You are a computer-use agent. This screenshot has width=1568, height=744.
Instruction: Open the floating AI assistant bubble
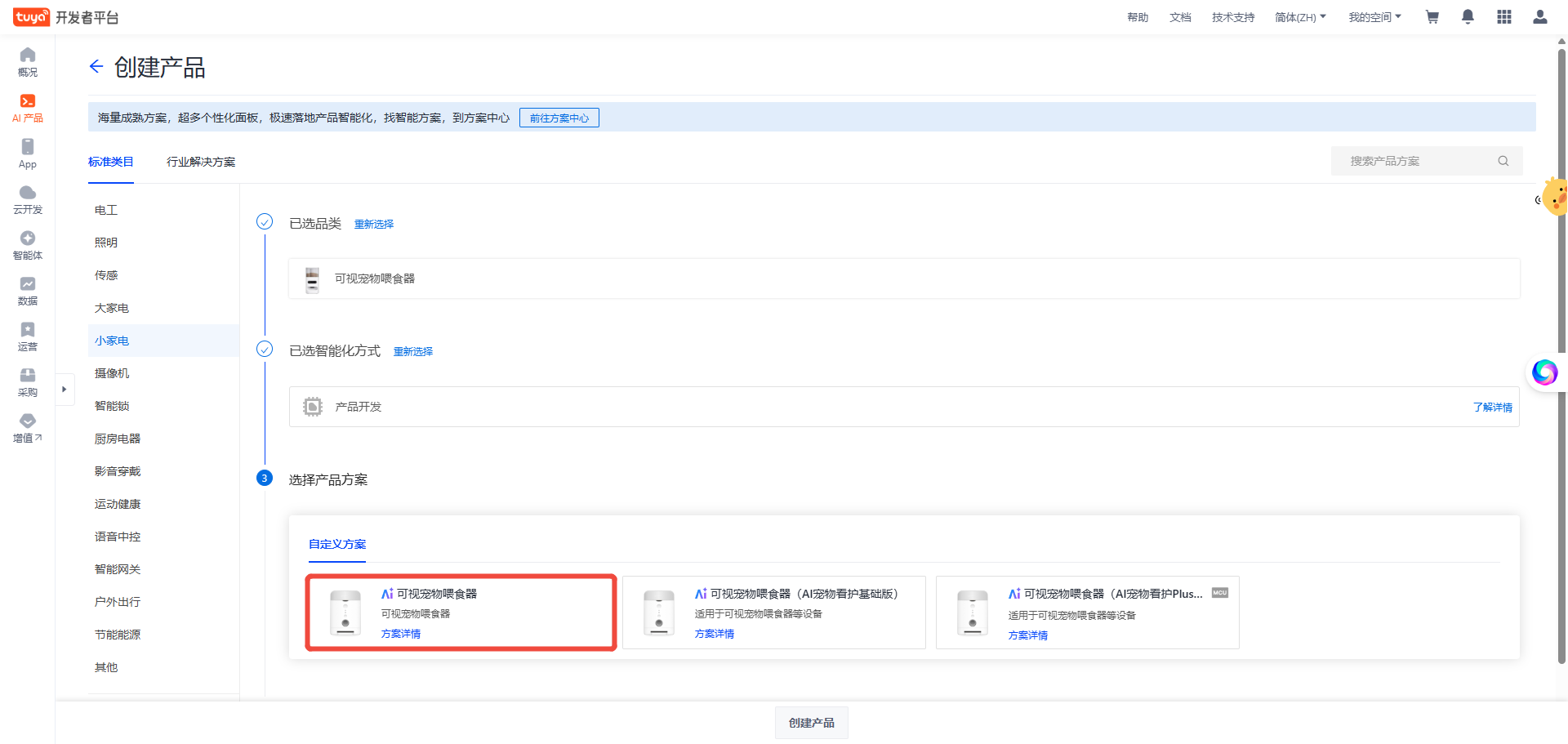click(x=1544, y=372)
